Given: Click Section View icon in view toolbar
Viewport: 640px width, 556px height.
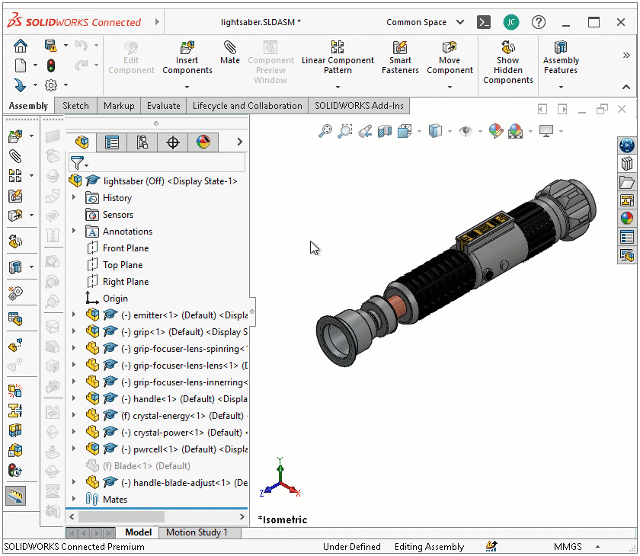Looking at the screenshot, I should coord(384,131).
